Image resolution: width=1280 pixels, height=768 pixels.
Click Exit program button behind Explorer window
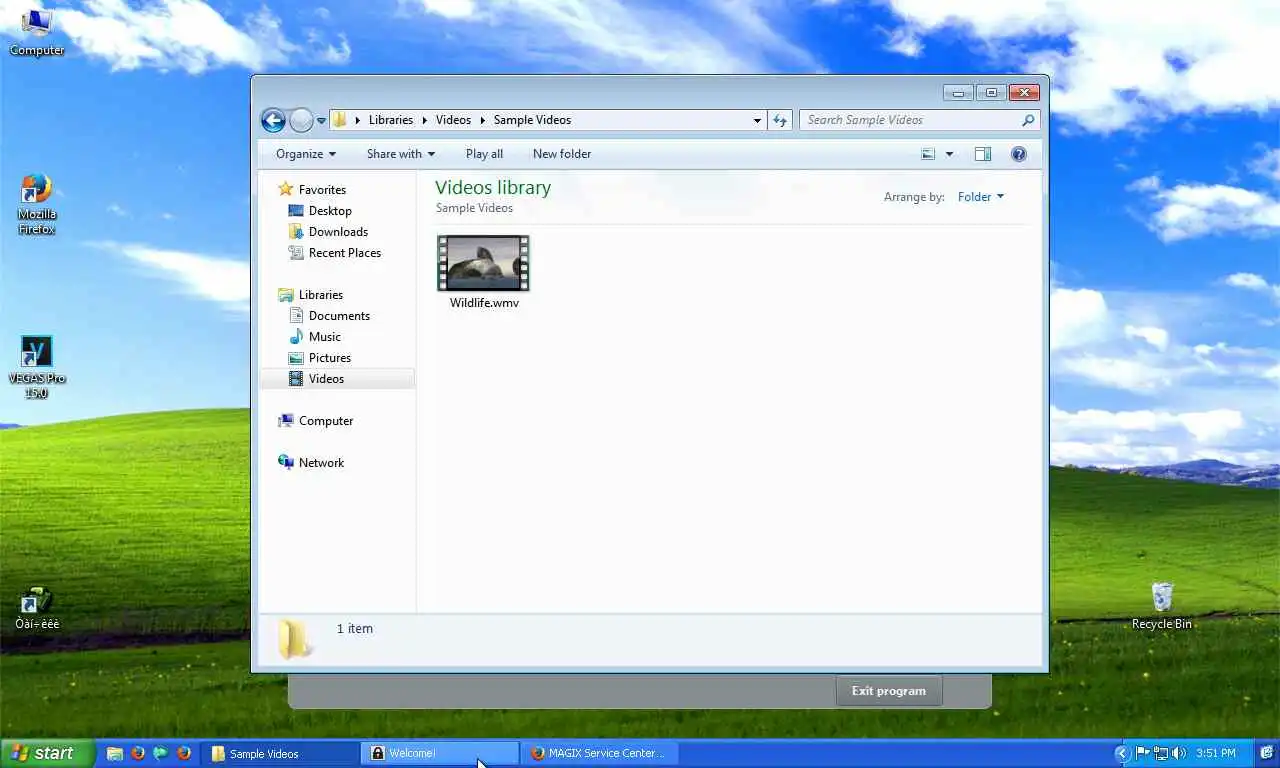(x=888, y=691)
